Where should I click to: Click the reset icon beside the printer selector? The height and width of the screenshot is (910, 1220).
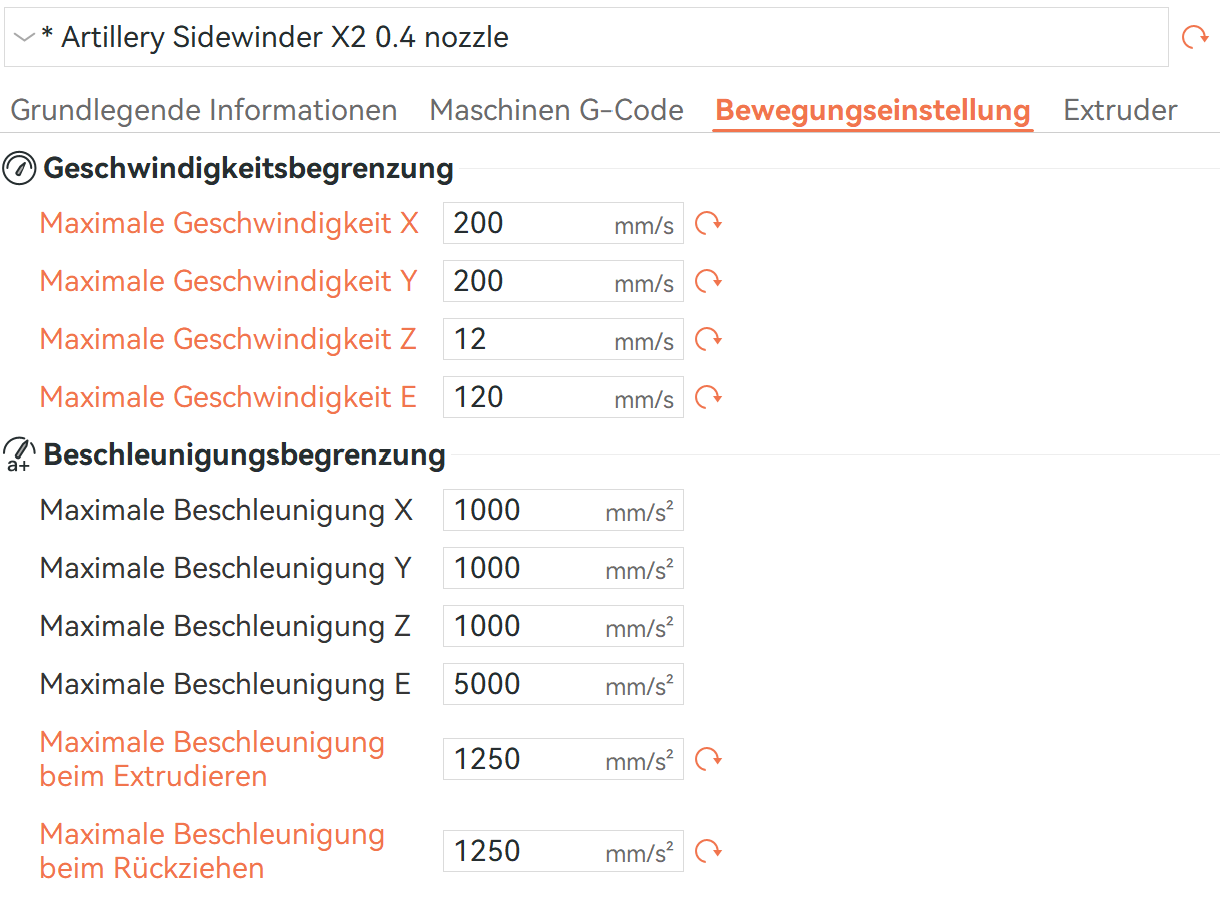(x=1197, y=36)
